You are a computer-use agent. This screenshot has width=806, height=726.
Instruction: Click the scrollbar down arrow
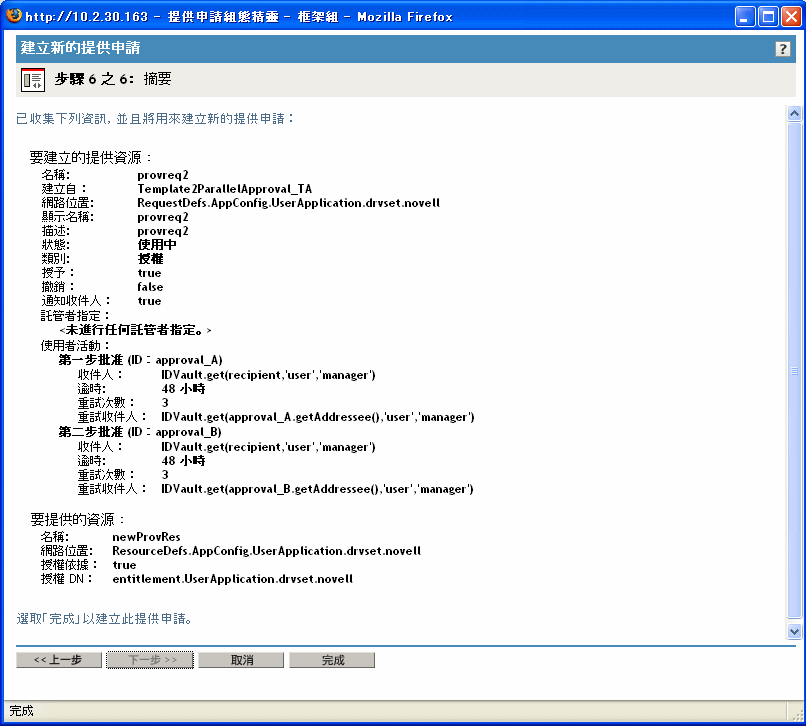[x=794, y=631]
